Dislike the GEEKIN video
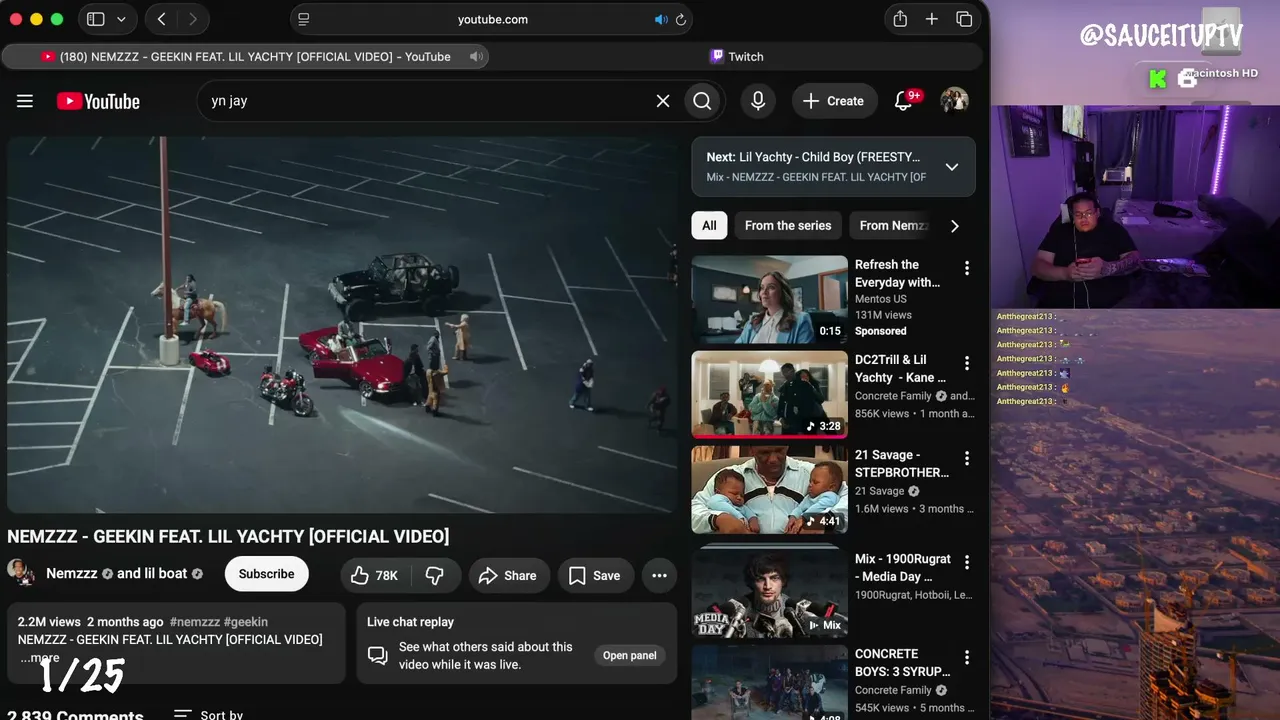1280x720 pixels. [435, 575]
